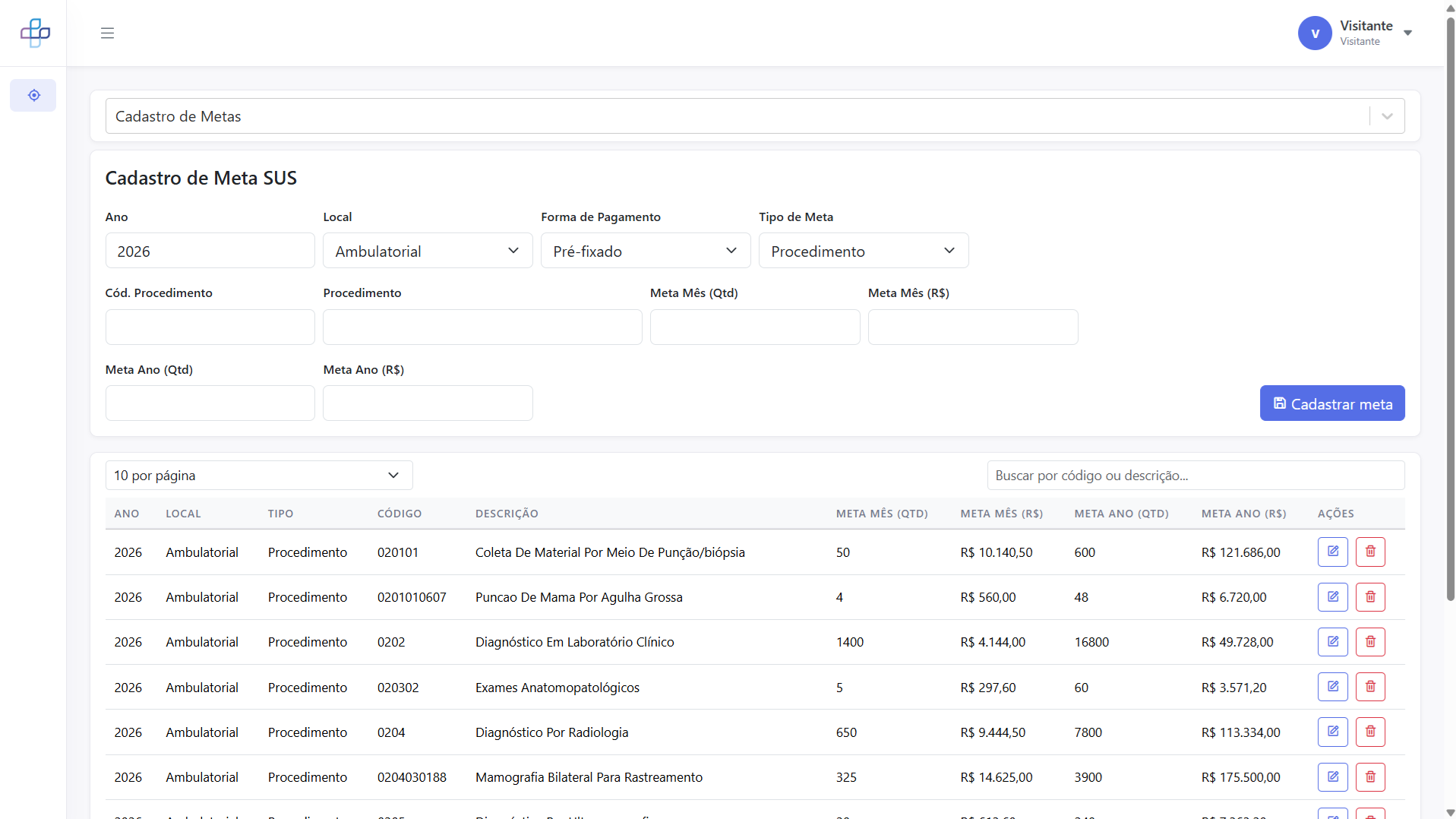1456x819 pixels.
Task: Edit Diagnóstico Por Radiologia row
Action: [x=1332, y=732]
